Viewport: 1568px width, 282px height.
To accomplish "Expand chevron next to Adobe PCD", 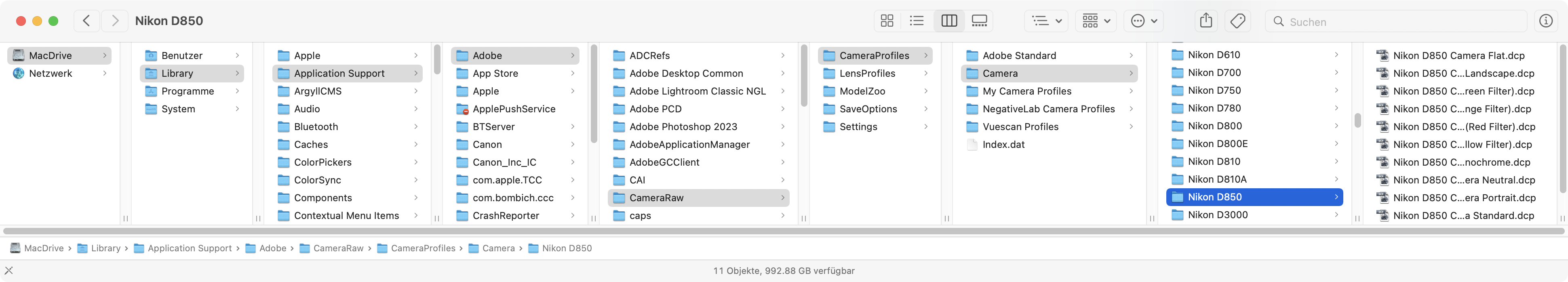I will point(782,109).
